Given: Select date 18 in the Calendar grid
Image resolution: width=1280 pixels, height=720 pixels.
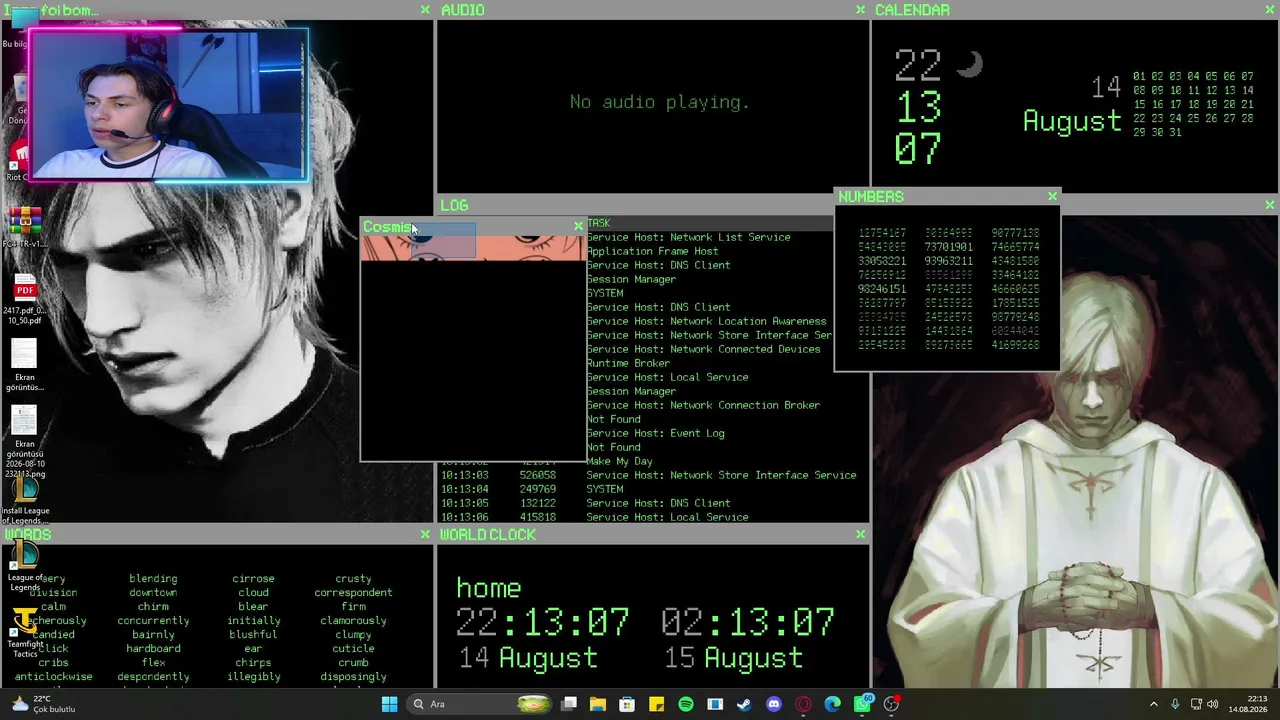Looking at the screenshot, I should pyautogui.click(x=1193, y=104).
